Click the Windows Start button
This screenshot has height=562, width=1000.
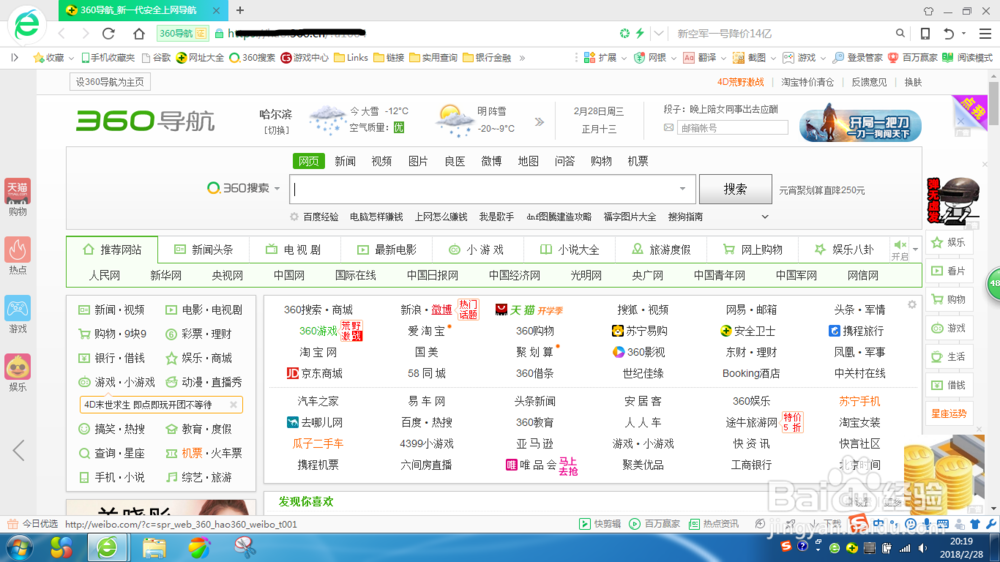18,548
